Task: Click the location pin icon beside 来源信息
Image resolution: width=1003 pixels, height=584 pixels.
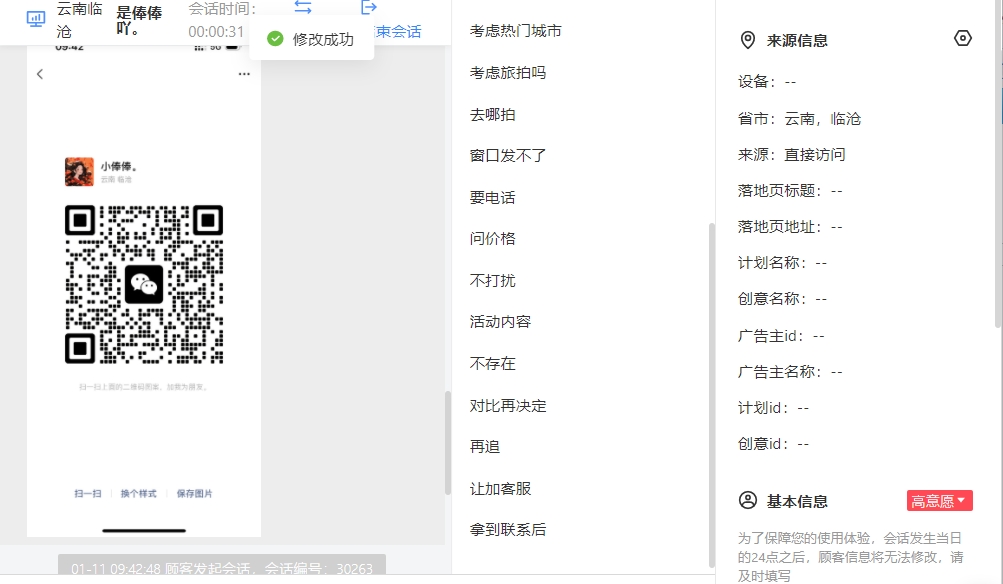Action: tap(747, 40)
